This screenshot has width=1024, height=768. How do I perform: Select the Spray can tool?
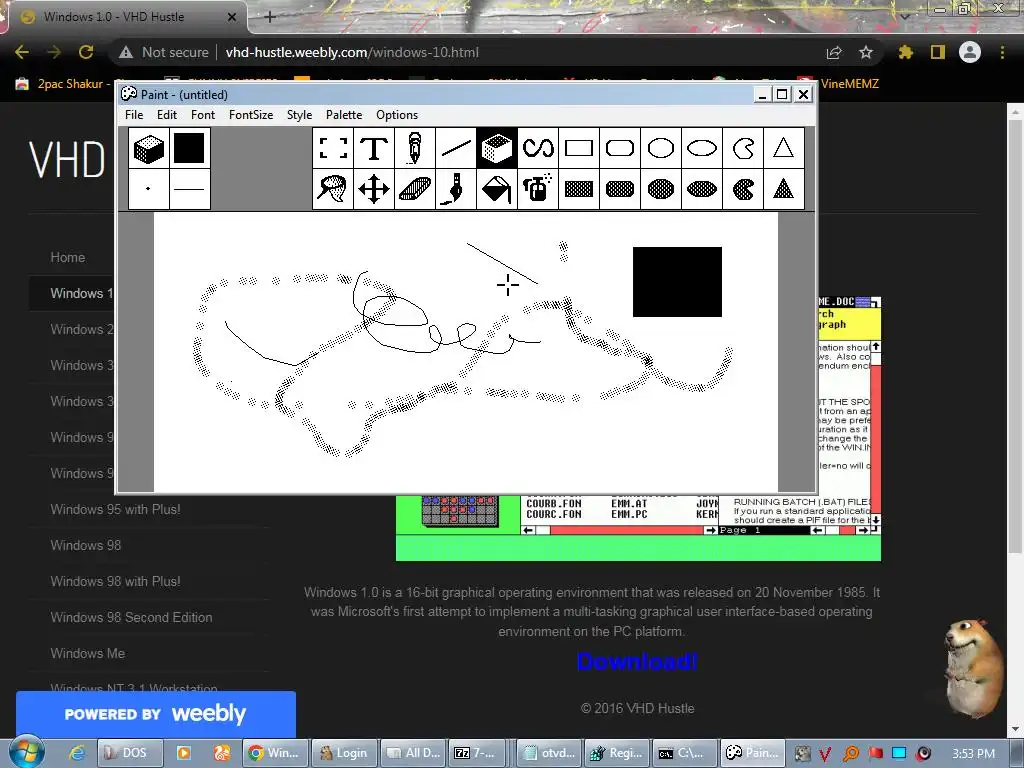click(x=538, y=189)
